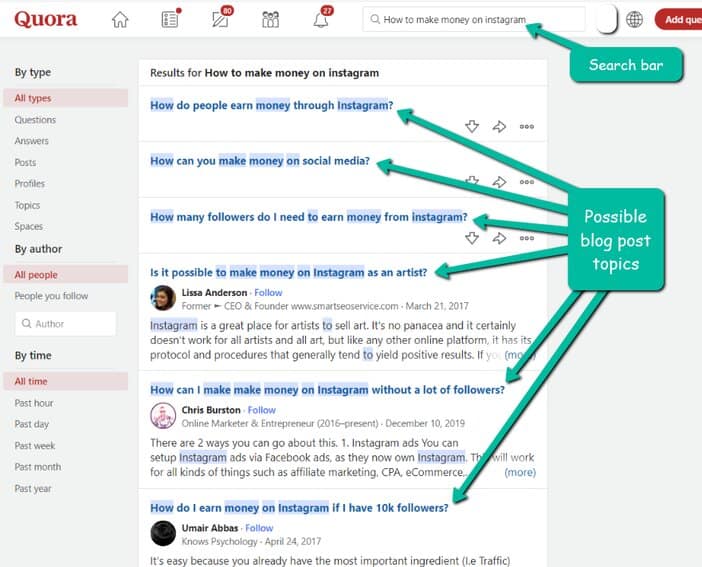The height and width of the screenshot is (567, 702).
Task: Filter results to Past day
Action: pyautogui.click(x=31, y=424)
